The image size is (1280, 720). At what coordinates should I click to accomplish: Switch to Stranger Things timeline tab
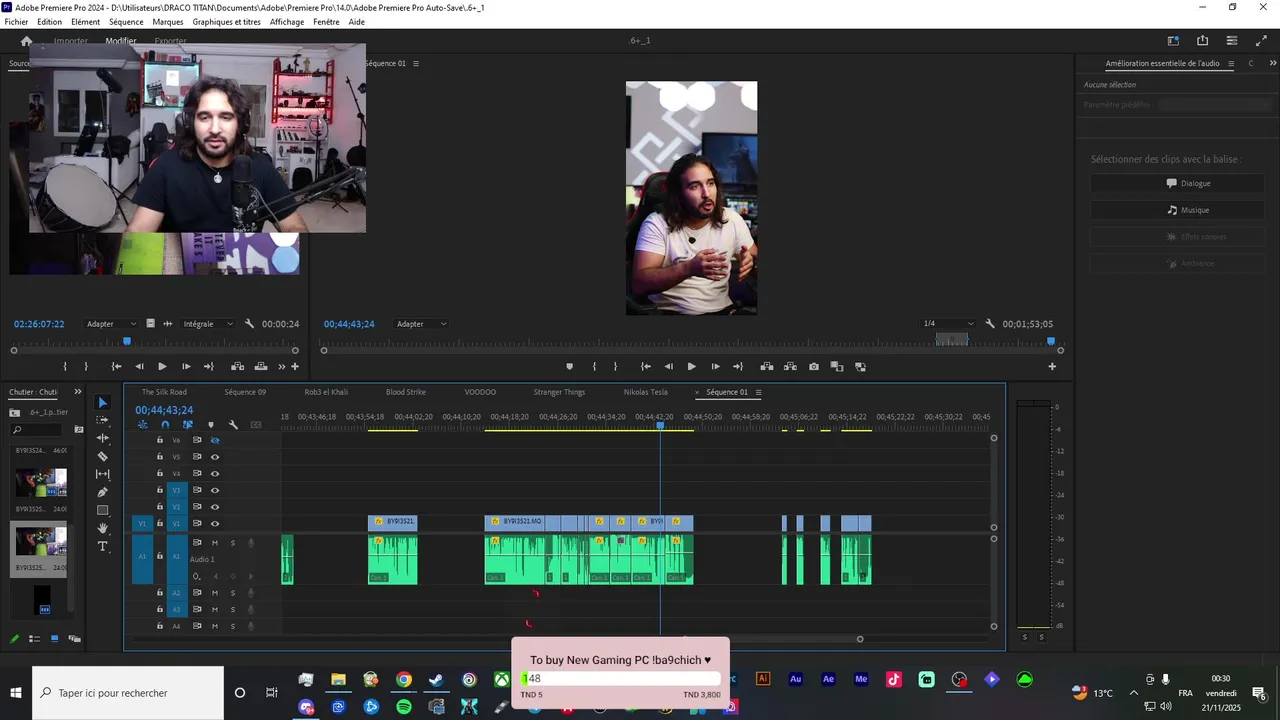[x=560, y=392]
